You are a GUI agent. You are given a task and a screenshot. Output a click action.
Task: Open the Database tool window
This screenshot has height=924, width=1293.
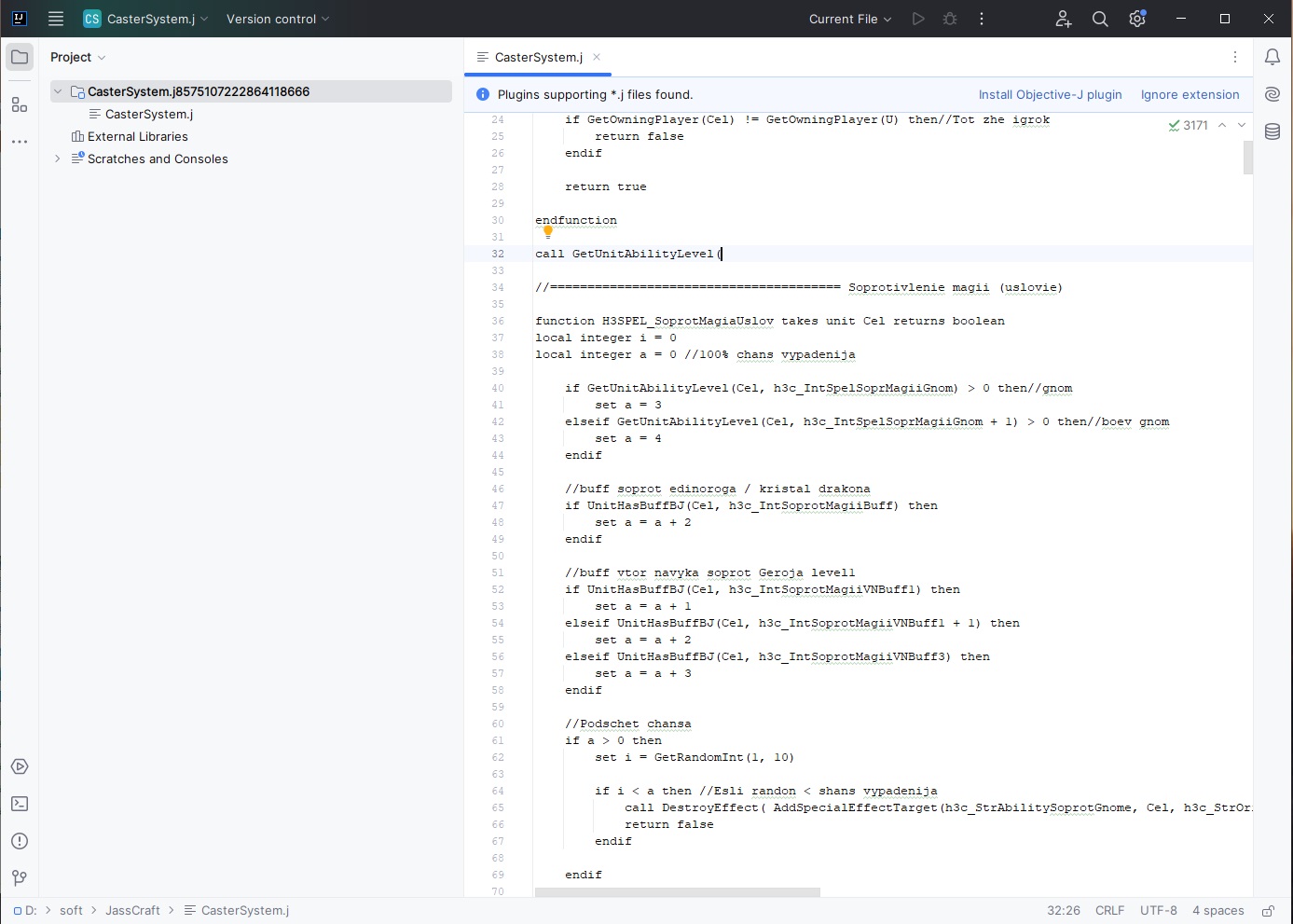pyautogui.click(x=1272, y=131)
